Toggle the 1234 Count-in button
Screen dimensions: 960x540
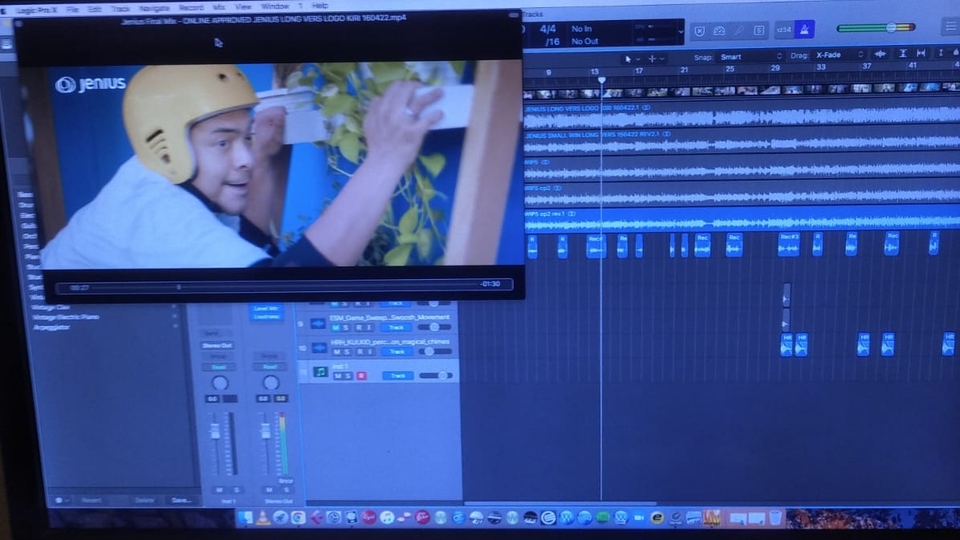[784, 29]
